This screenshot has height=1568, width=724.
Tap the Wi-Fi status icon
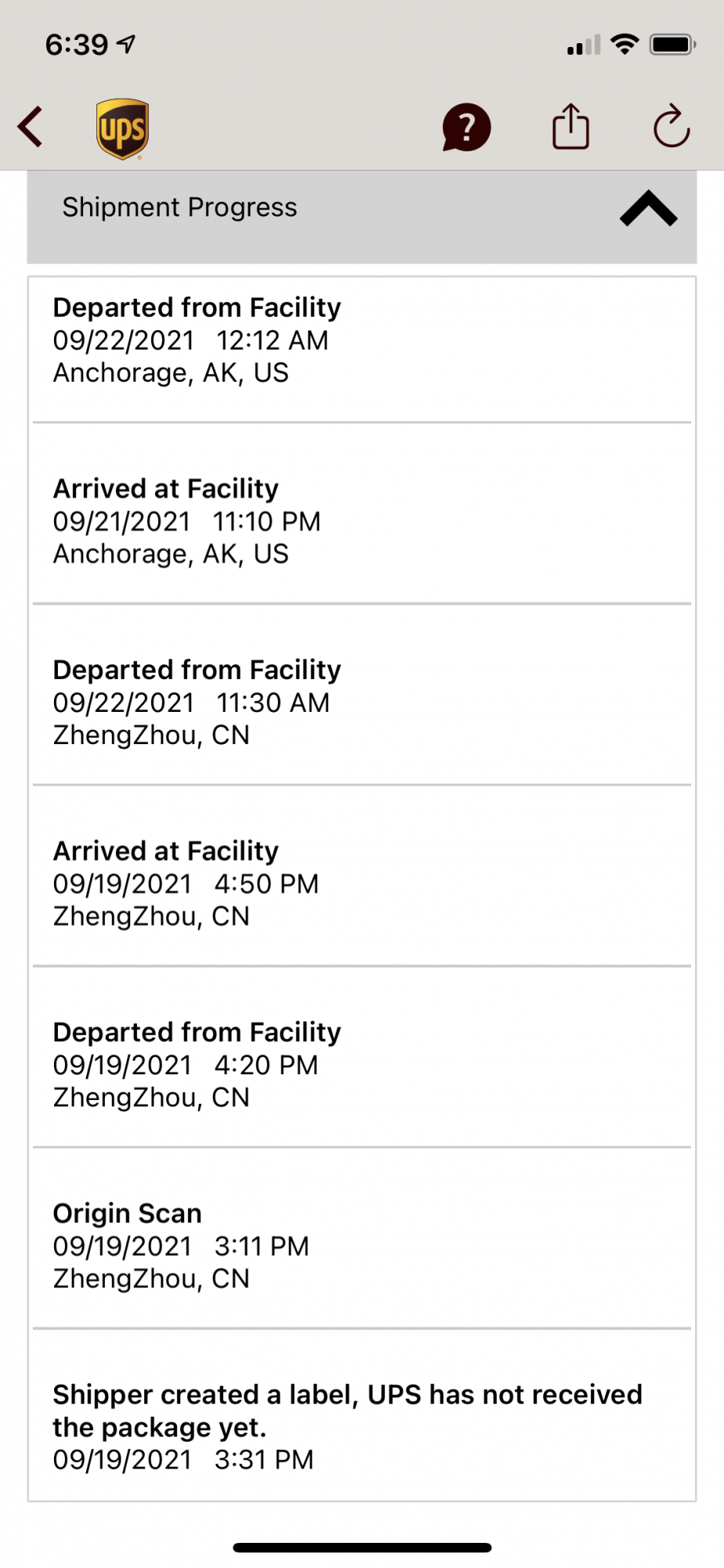pos(624,45)
